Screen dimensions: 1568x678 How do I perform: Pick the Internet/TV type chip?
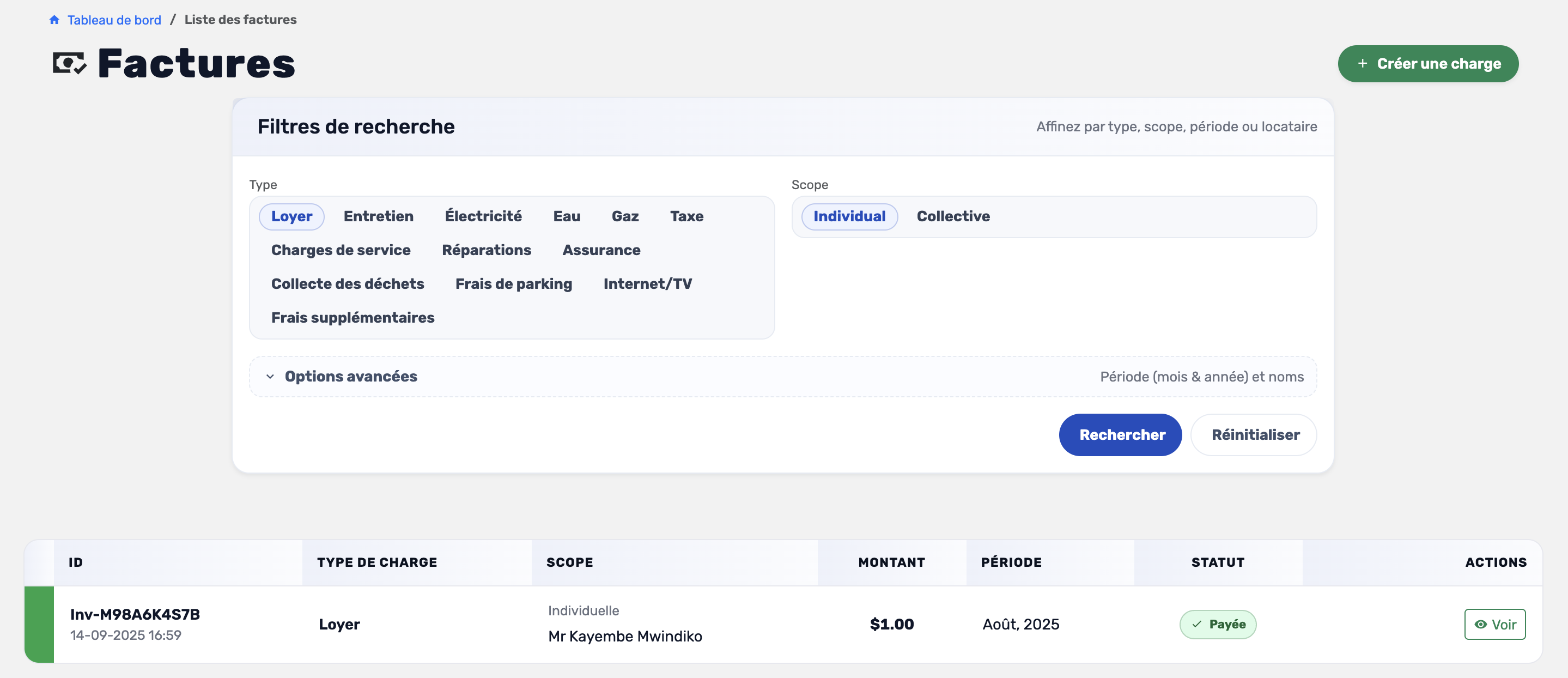(x=647, y=284)
